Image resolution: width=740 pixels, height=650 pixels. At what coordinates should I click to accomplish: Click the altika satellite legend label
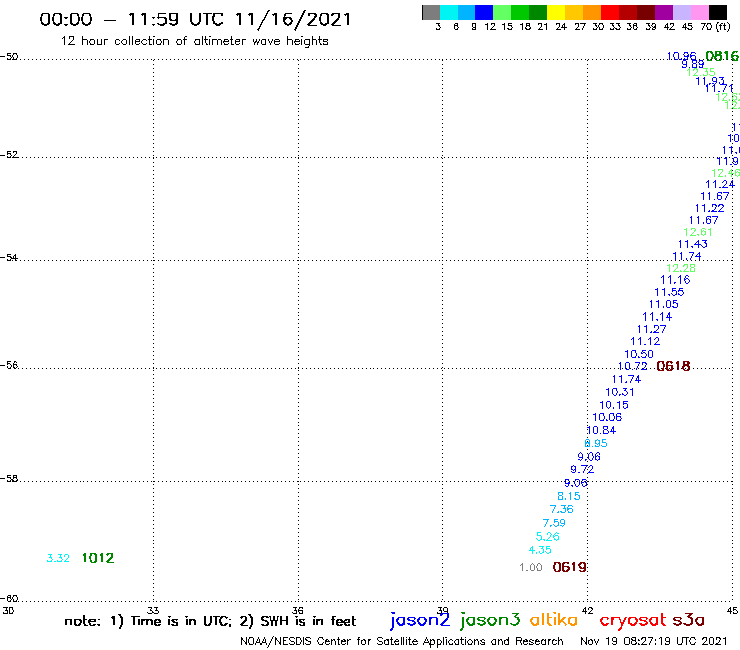pos(554,619)
